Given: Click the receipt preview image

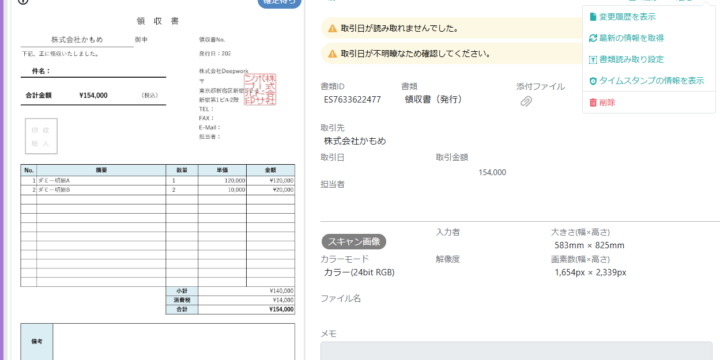Looking at the screenshot, I should click(158, 184).
